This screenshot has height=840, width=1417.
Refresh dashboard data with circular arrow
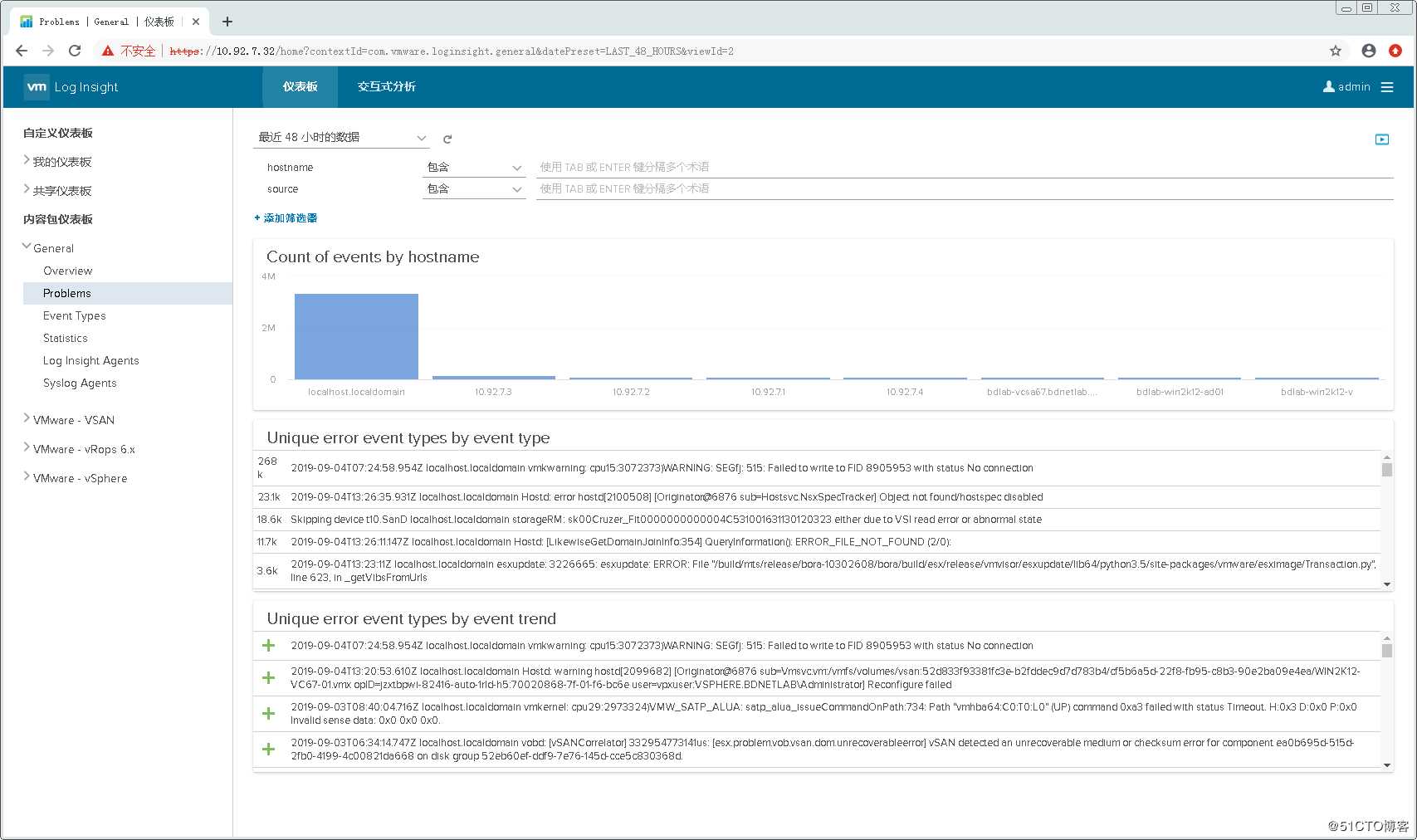click(x=447, y=139)
